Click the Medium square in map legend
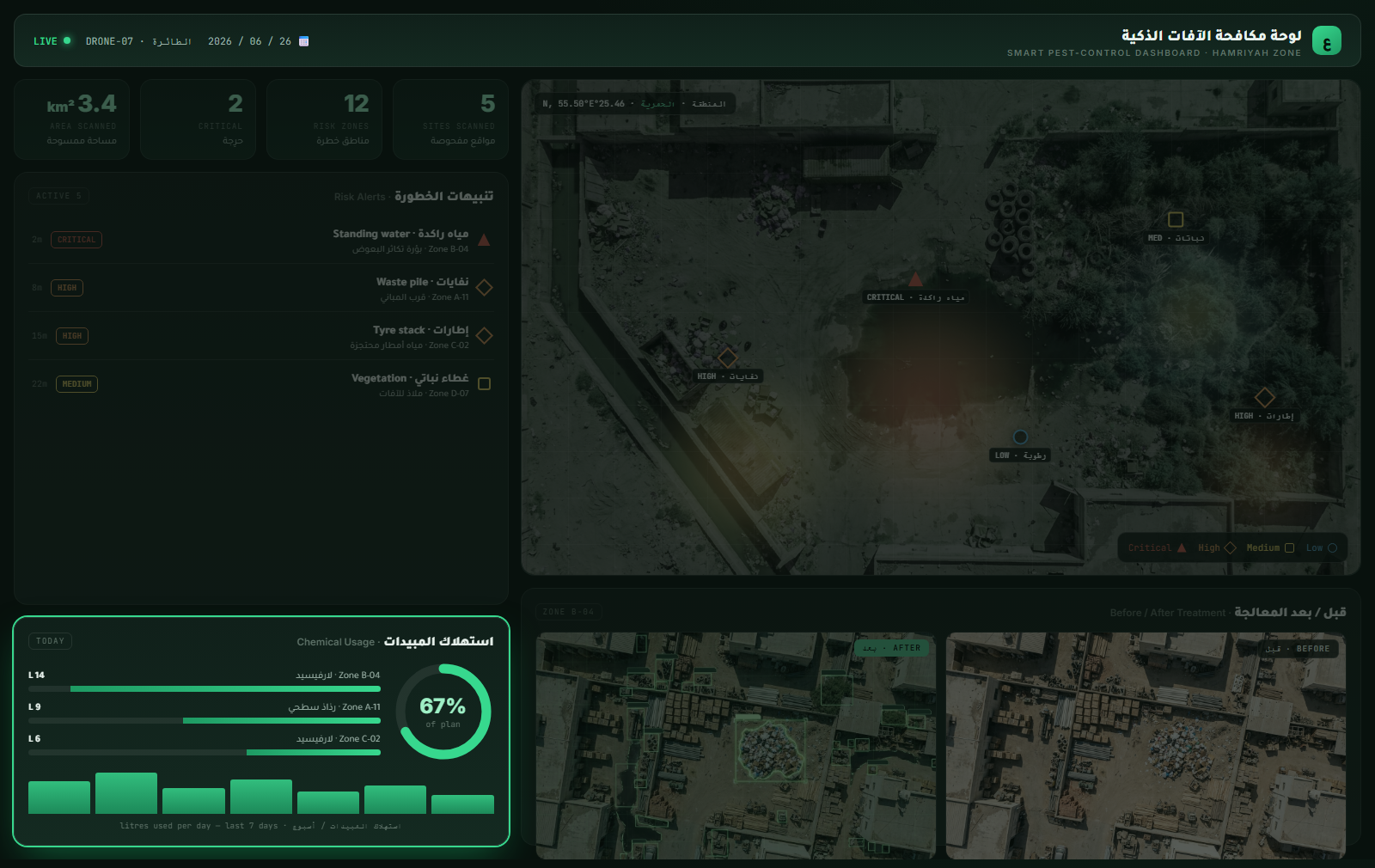The height and width of the screenshot is (868, 1375). click(1289, 547)
